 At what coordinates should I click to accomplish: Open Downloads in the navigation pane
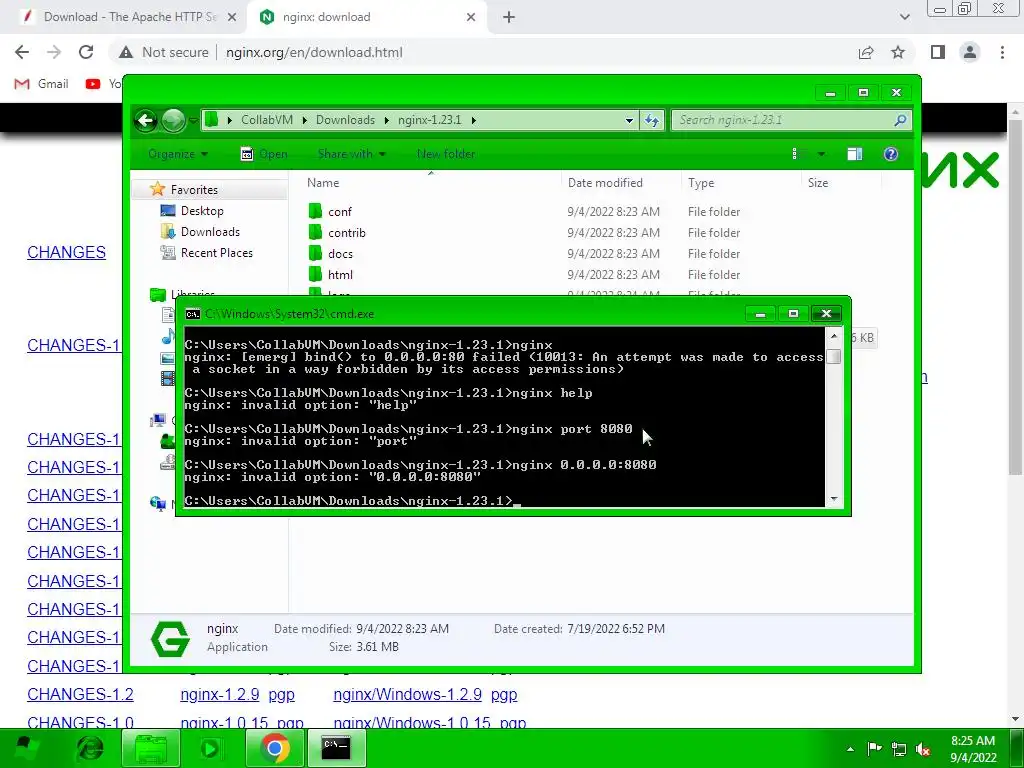[210, 232]
